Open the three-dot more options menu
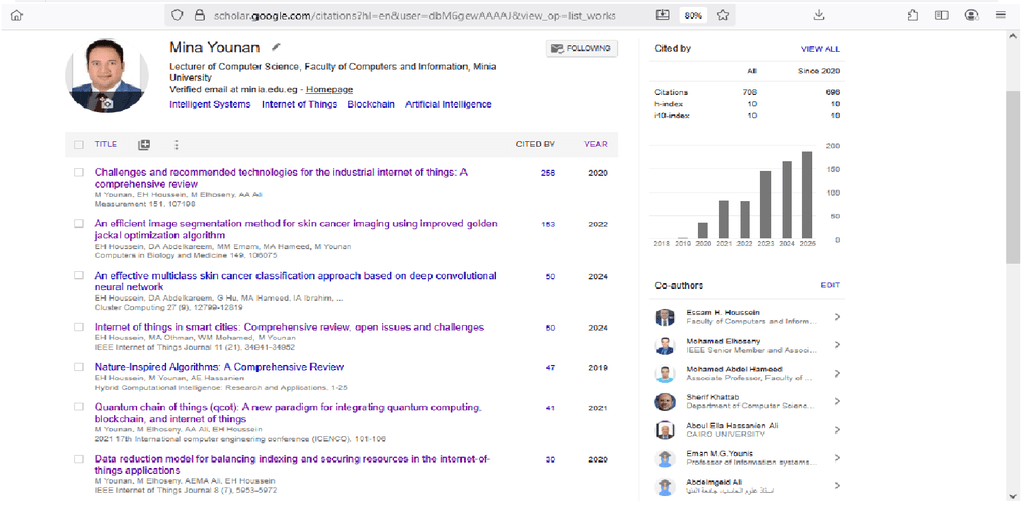This screenshot has height=523, width=1024. coord(176,145)
